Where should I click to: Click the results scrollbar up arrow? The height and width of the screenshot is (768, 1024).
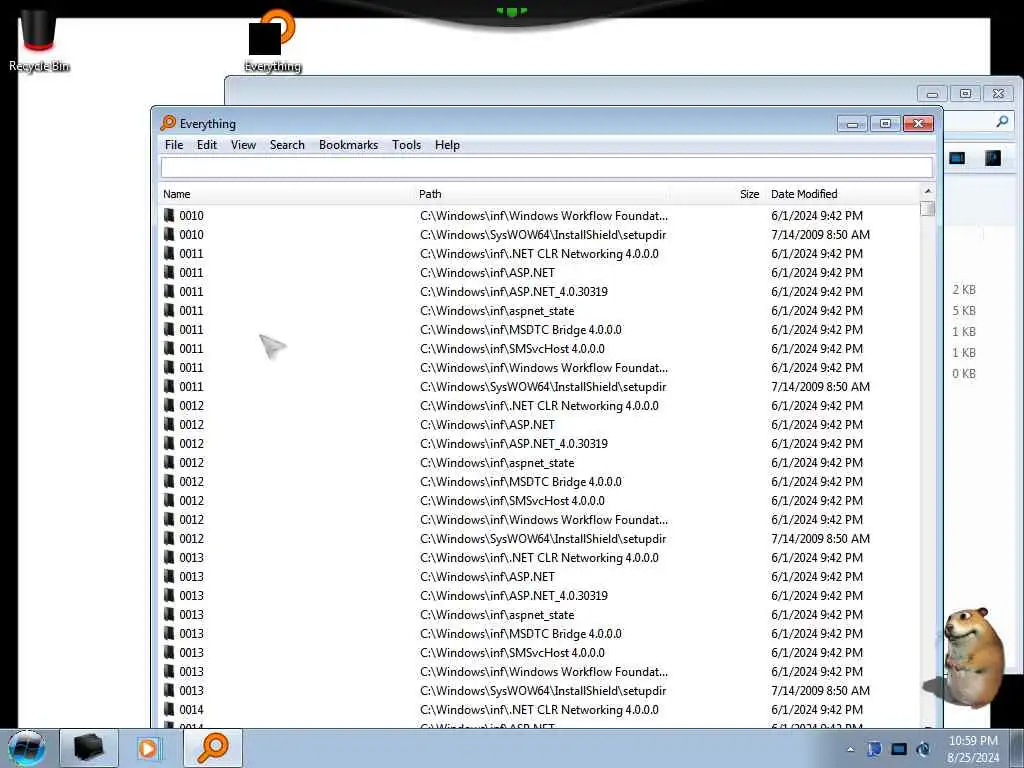pos(927,191)
